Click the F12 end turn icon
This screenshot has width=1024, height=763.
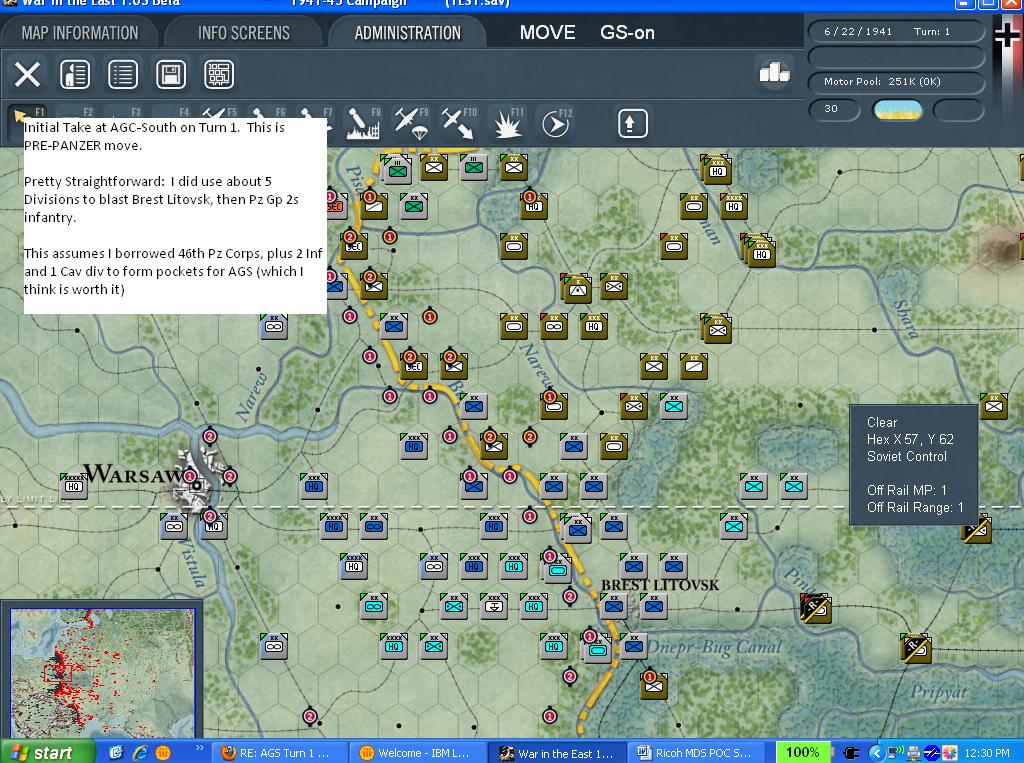(x=556, y=123)
